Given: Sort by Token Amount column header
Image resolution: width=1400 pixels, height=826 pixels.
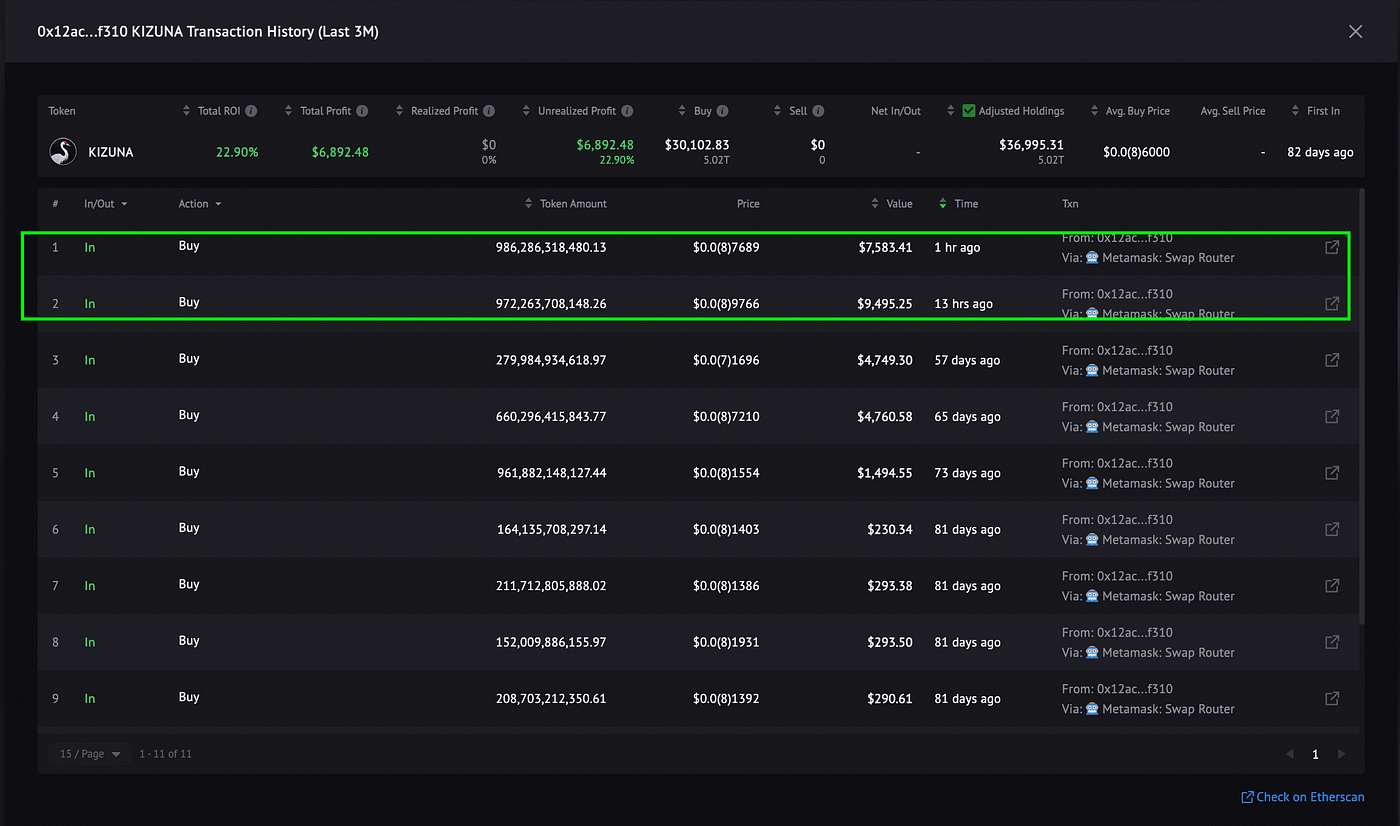Looking at the screenshot, I should [566, 204].
